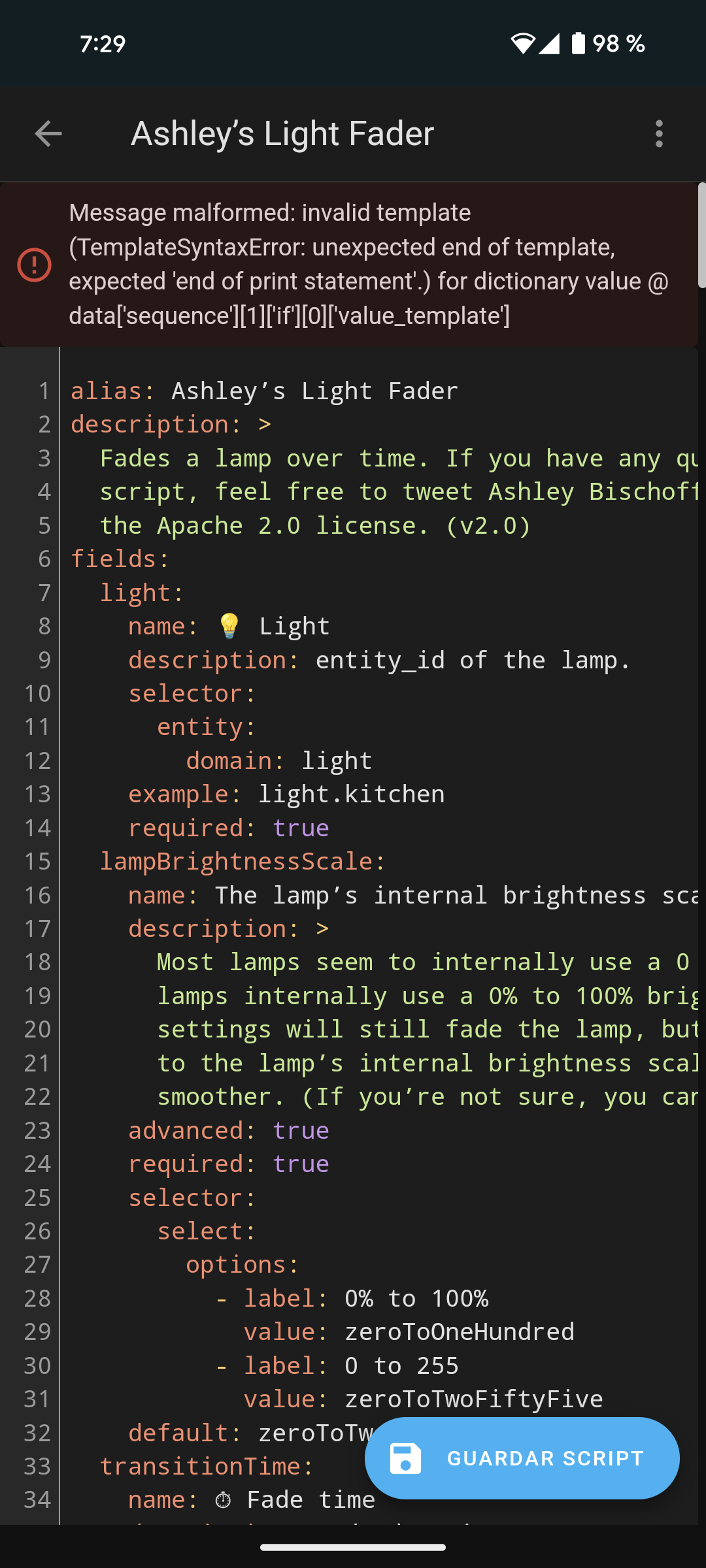Tap the gesture navigation bar at the bottom

coord(353,1547)
